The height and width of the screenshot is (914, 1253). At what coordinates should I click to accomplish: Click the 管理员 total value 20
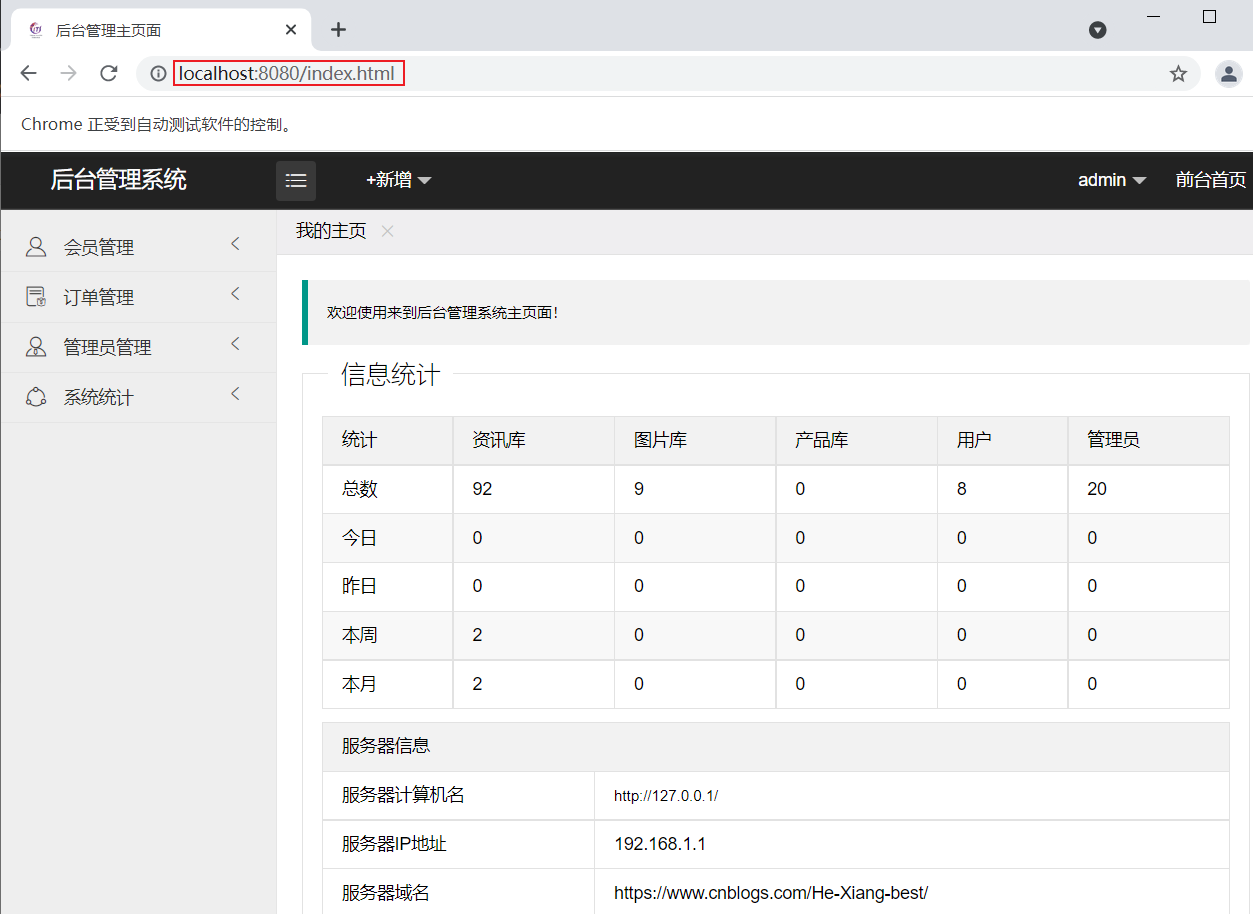pyautogui.click(x=1097, y=489)
